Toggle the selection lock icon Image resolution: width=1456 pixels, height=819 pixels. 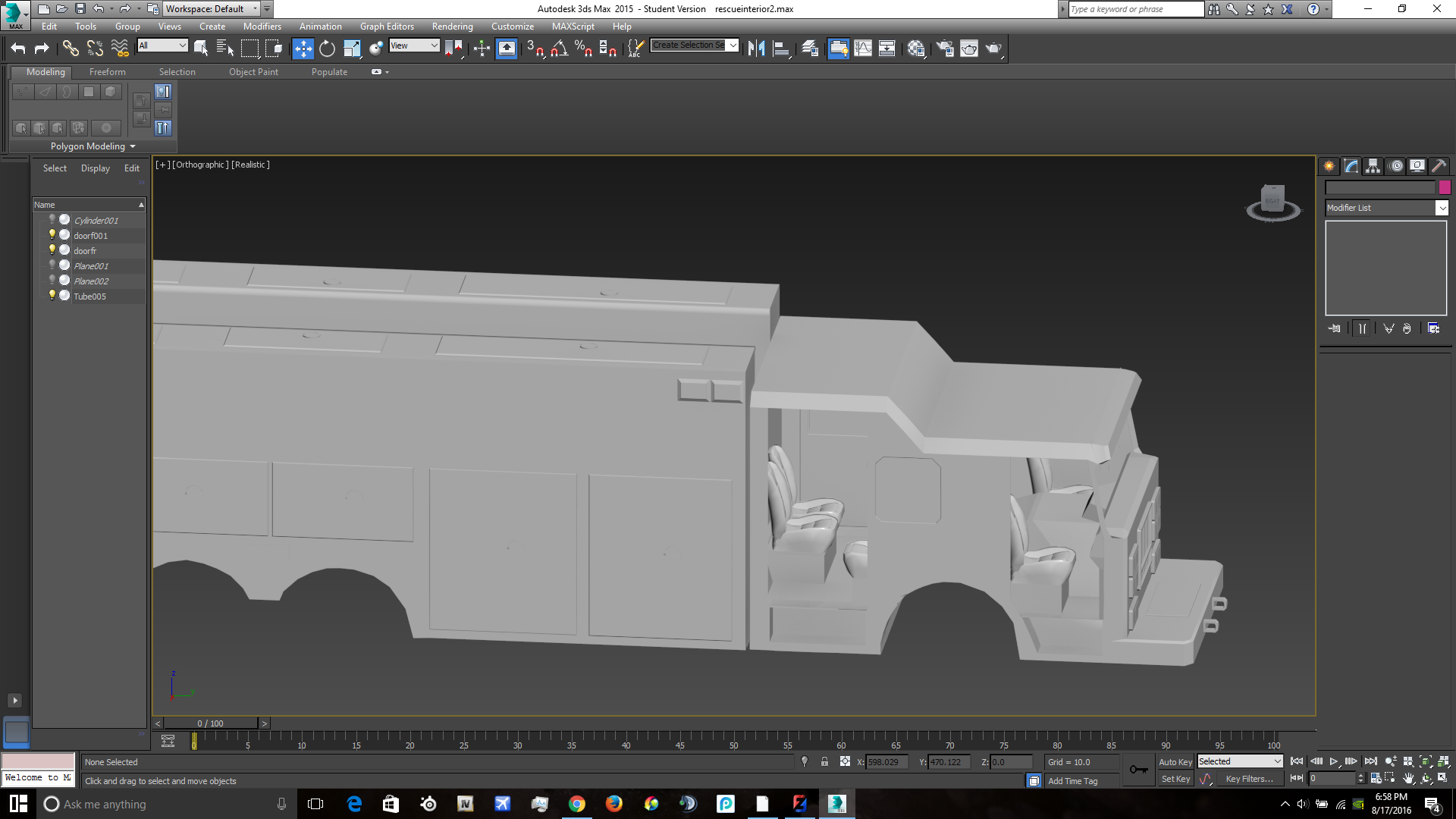coord(824,761)
